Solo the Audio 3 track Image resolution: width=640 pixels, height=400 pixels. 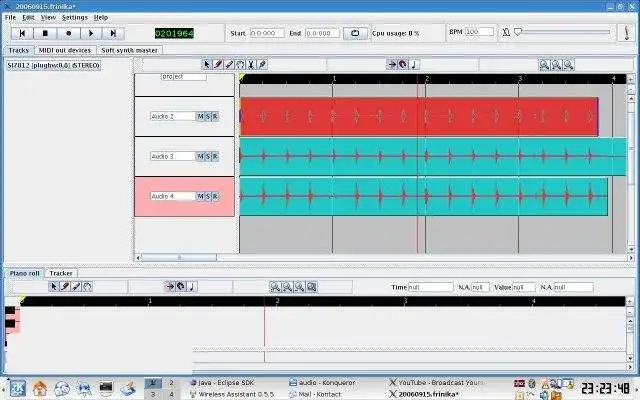pyautogui.click(x=208, y=156)
